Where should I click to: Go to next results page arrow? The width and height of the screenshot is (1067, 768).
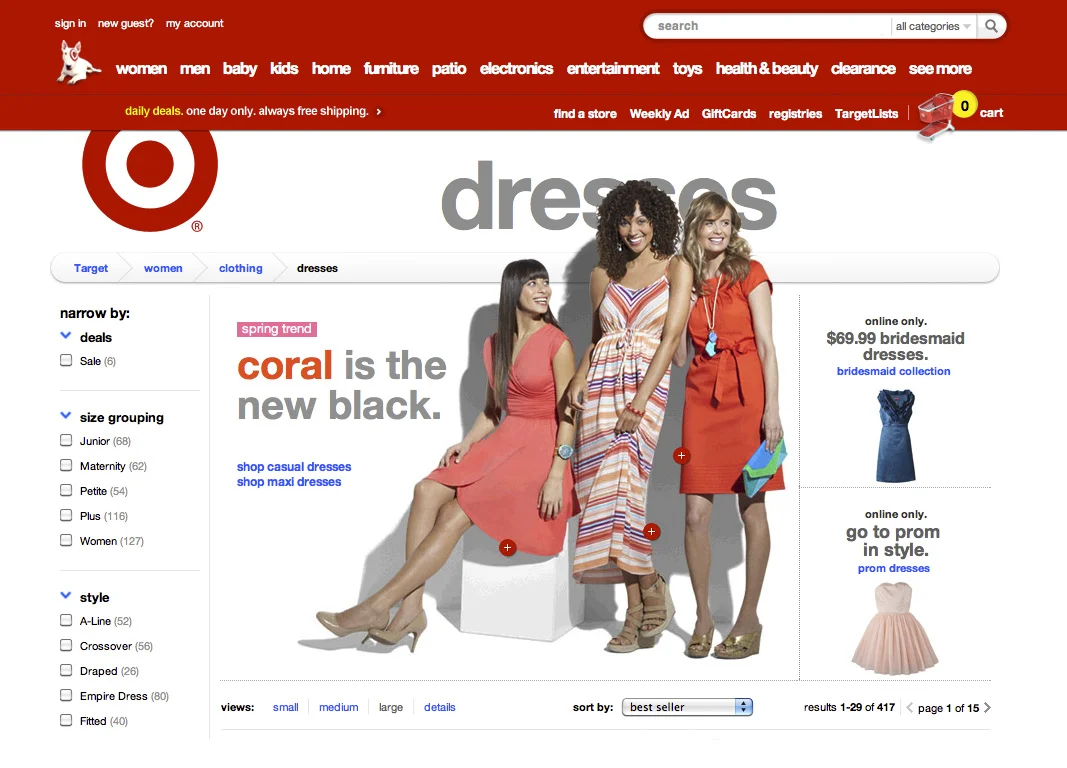point(987,707)
